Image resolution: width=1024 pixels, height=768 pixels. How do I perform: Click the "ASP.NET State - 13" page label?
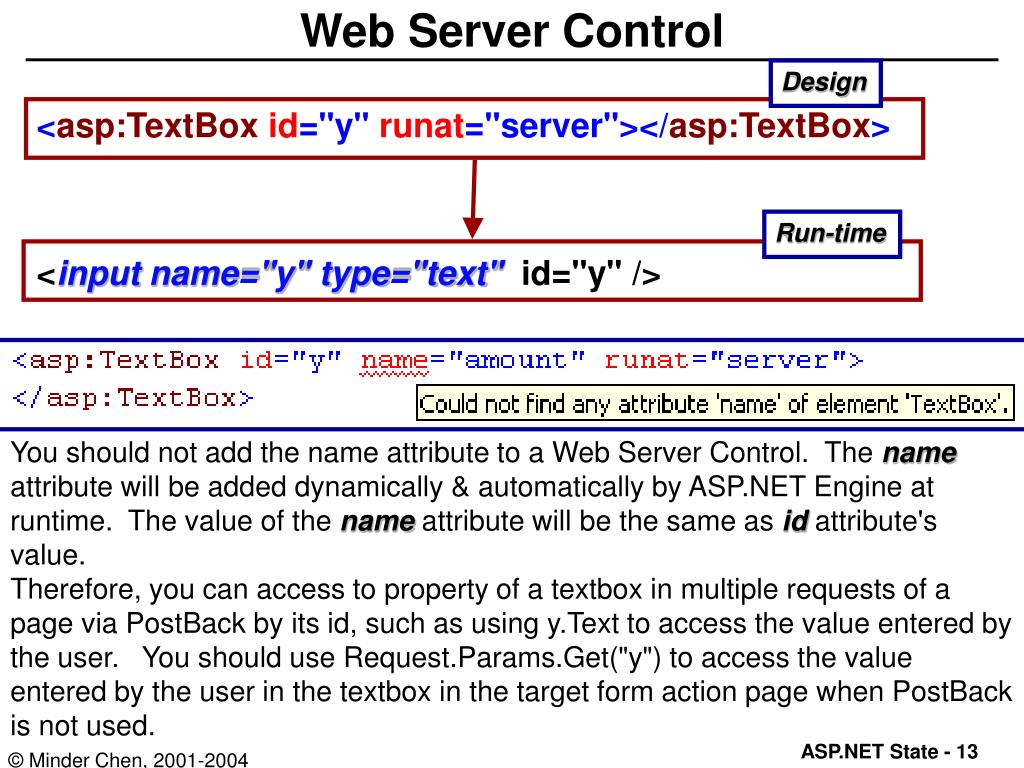[x=889, y=752]
